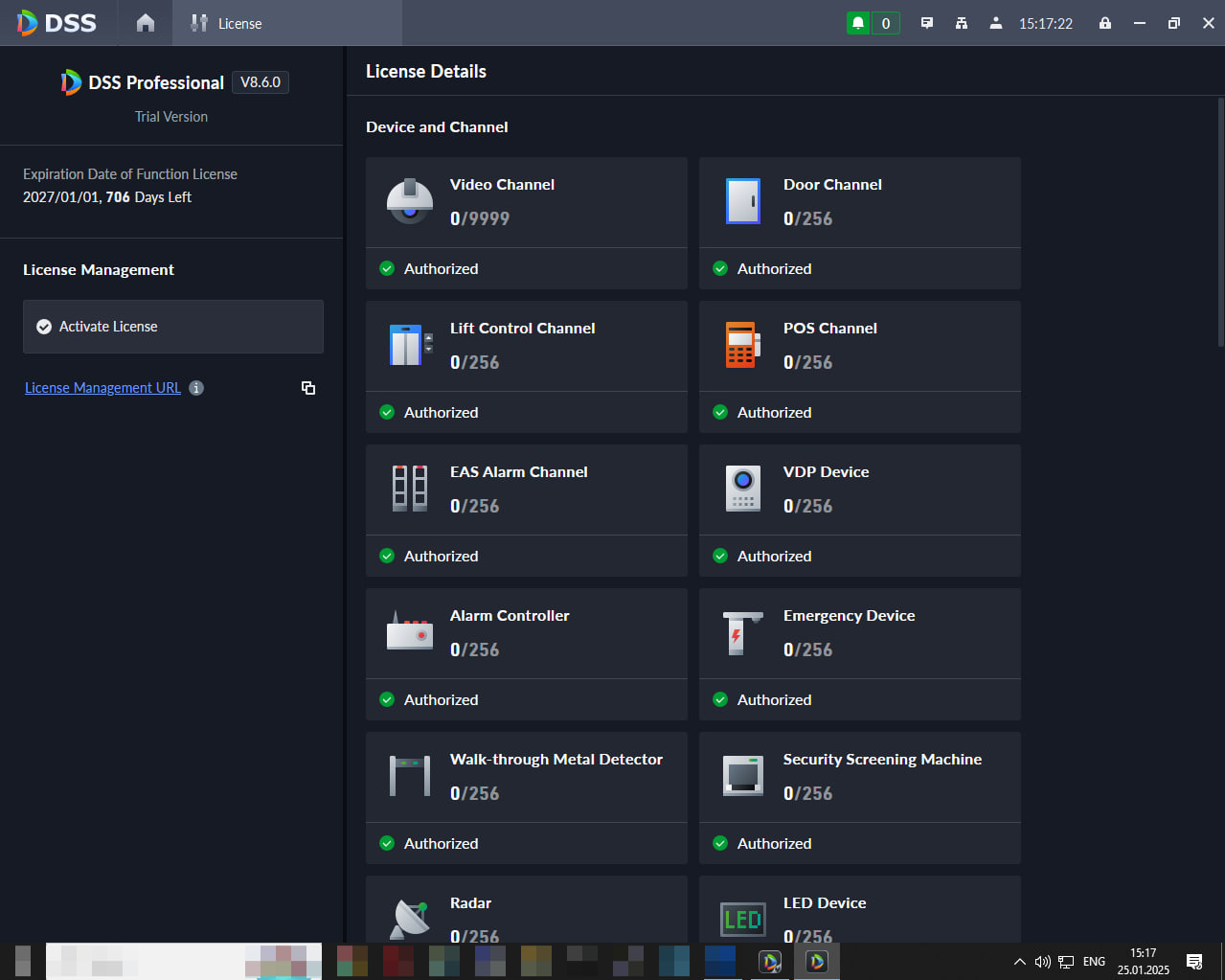The image size is (1225, 980).
Task: Open the ENG language indicator in taskbar
Action: pos(1094,961)
